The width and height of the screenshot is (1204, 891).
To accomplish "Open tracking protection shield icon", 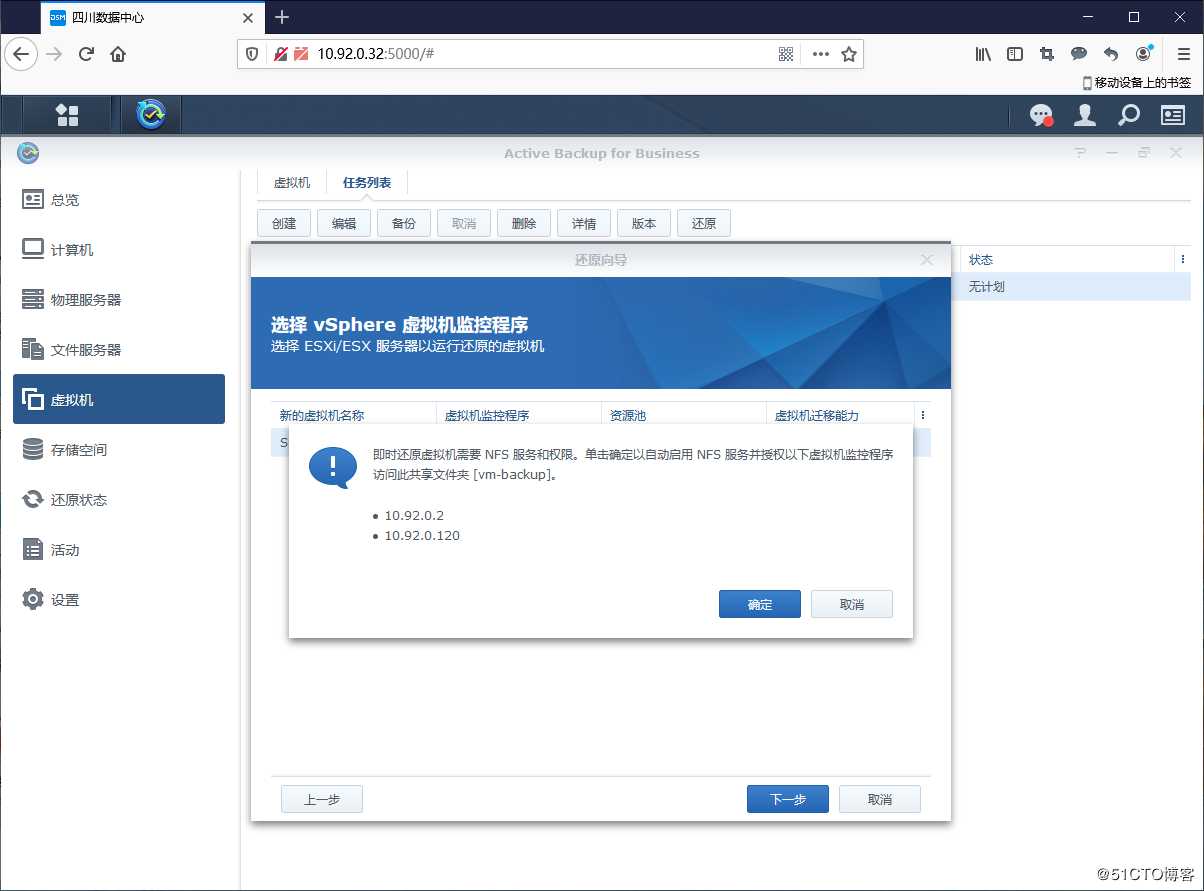I will [x=253, y=54].
